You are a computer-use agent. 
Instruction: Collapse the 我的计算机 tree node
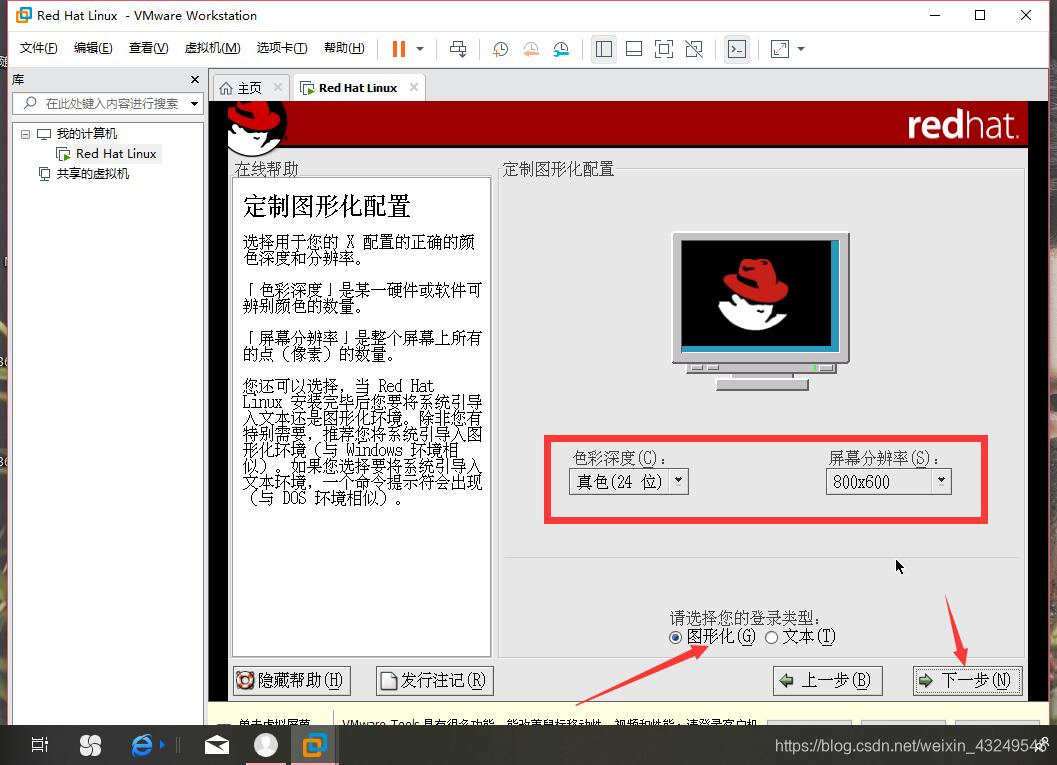click(25, 134)
